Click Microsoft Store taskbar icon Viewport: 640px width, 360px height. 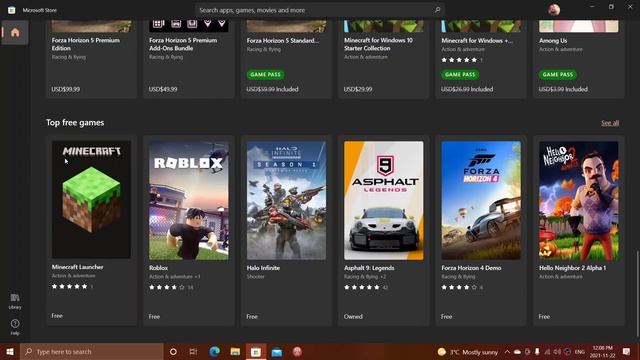tap(256, 351)
